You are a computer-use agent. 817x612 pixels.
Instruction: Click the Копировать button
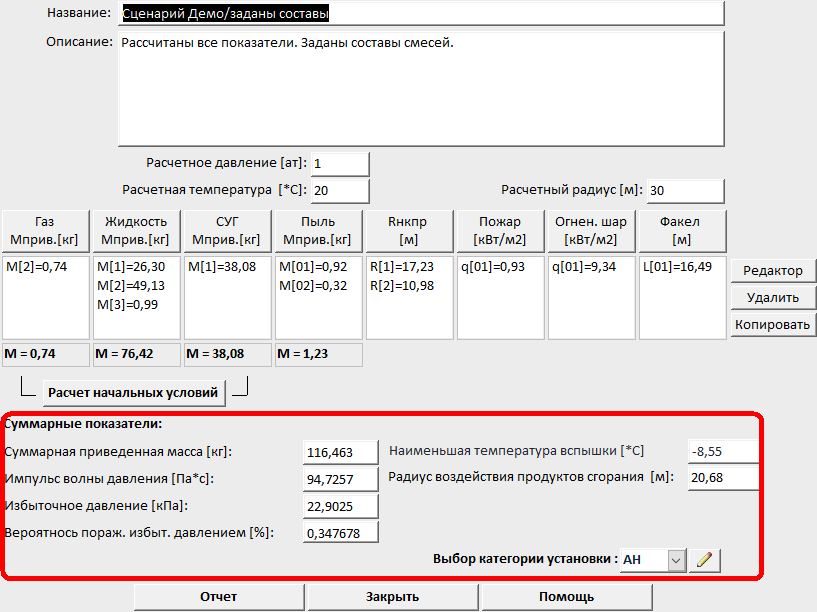773,325
